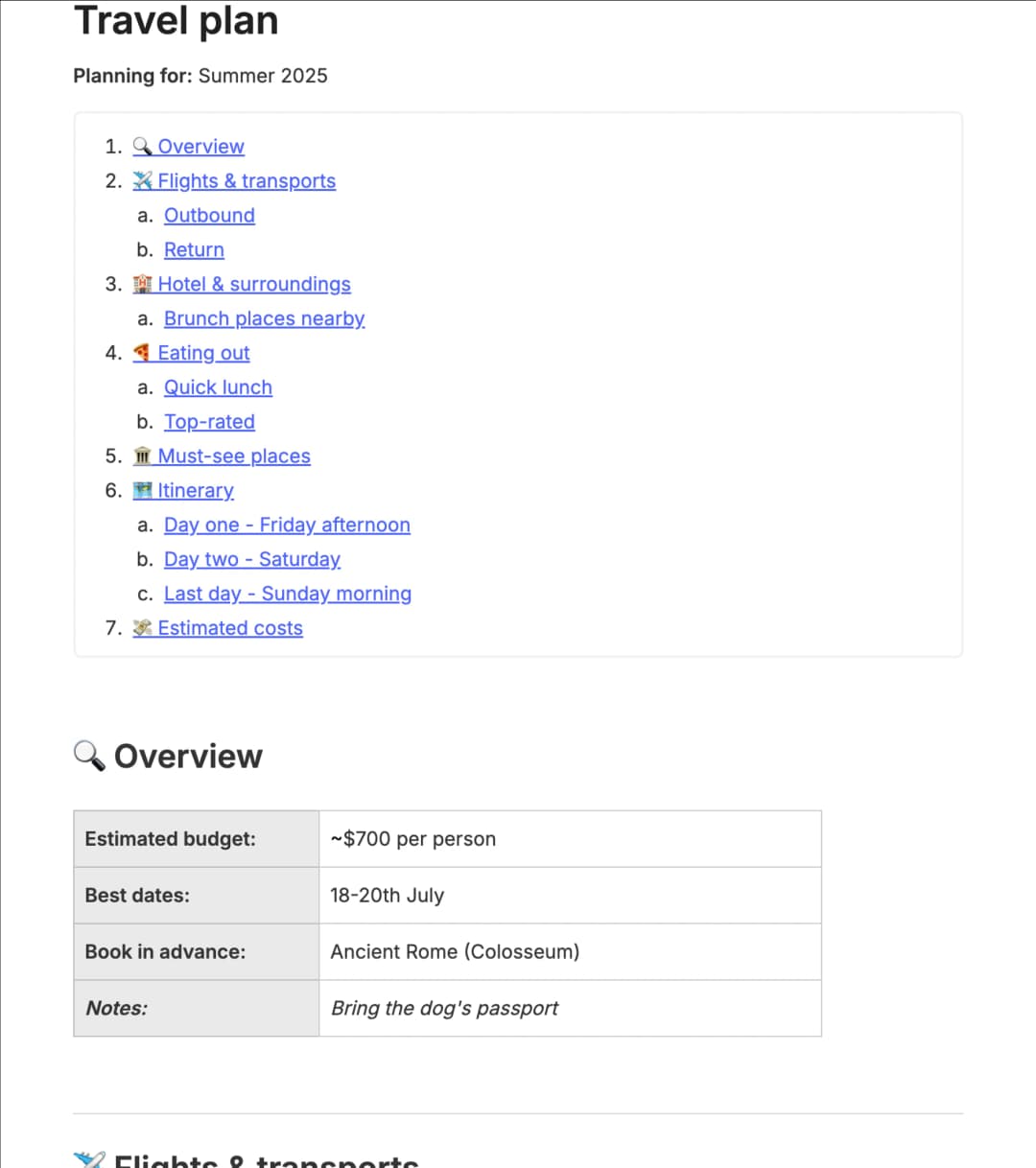Image resolution: width=1036 pixels, height=1168 pixels.
Task: Open Hotel & surroundings link
Action: [254, 285]
